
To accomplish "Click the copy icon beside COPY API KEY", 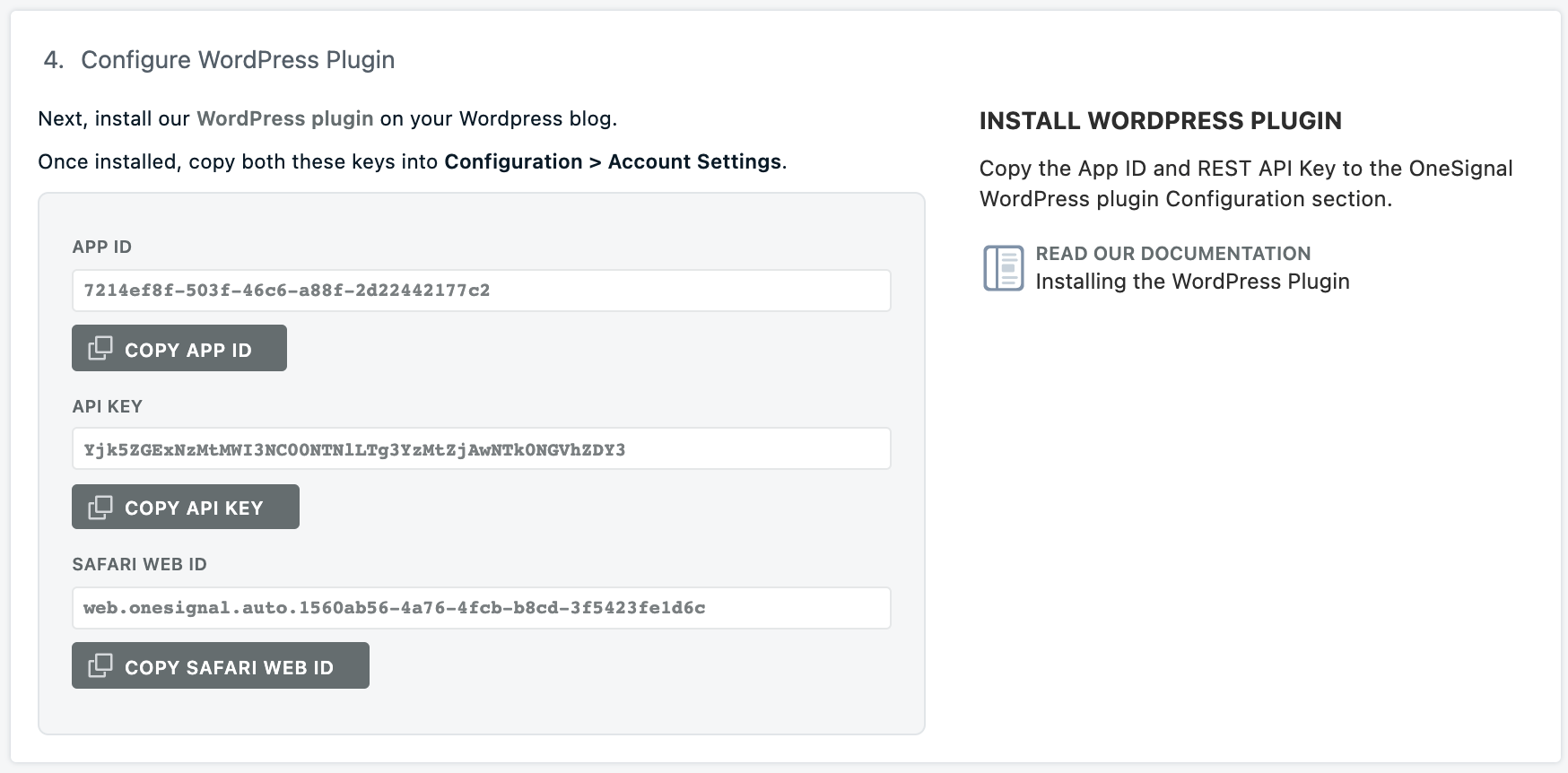I will 100,507.
